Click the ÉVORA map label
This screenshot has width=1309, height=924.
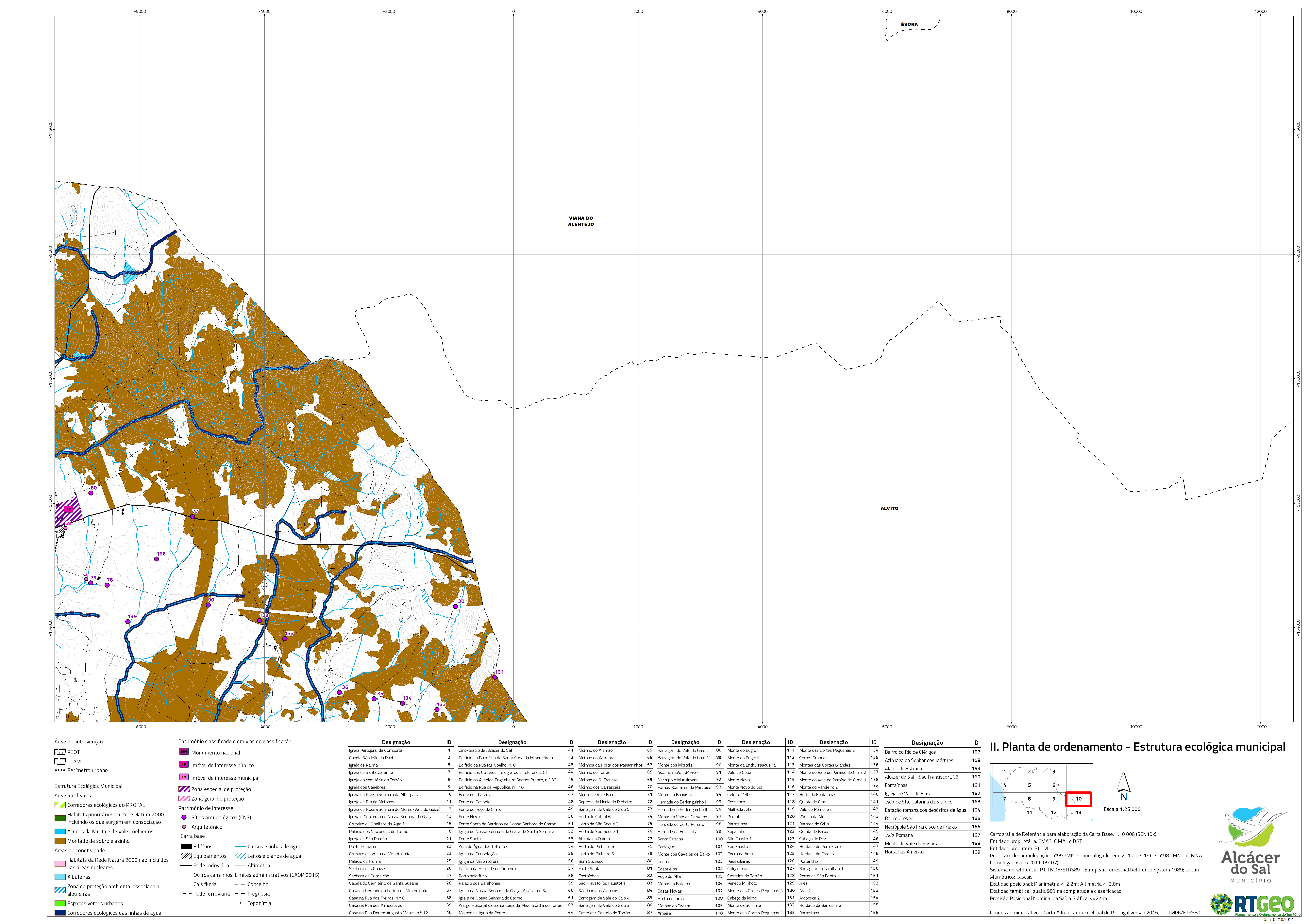pos(909,24)
